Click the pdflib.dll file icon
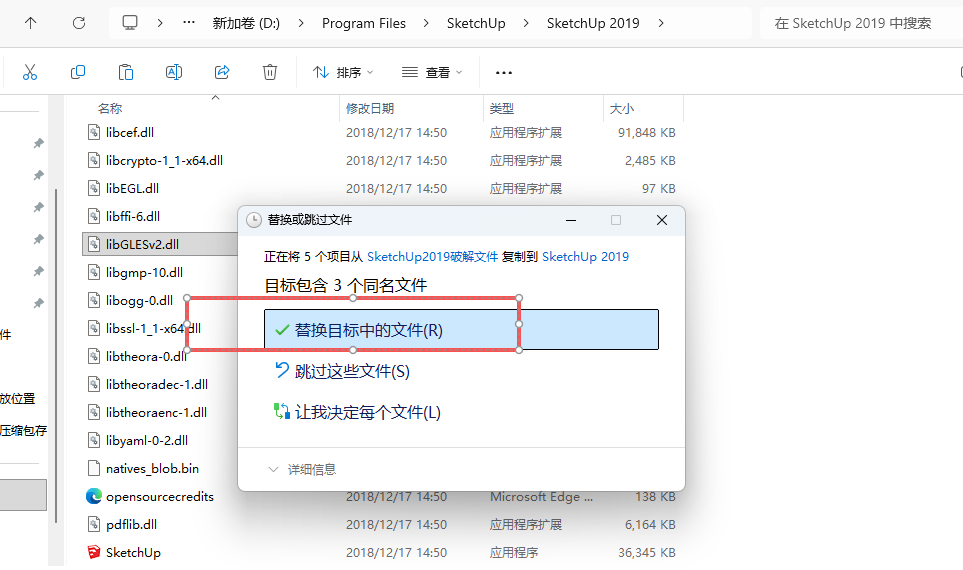The image size is (963, 570). tap(93, 525)
